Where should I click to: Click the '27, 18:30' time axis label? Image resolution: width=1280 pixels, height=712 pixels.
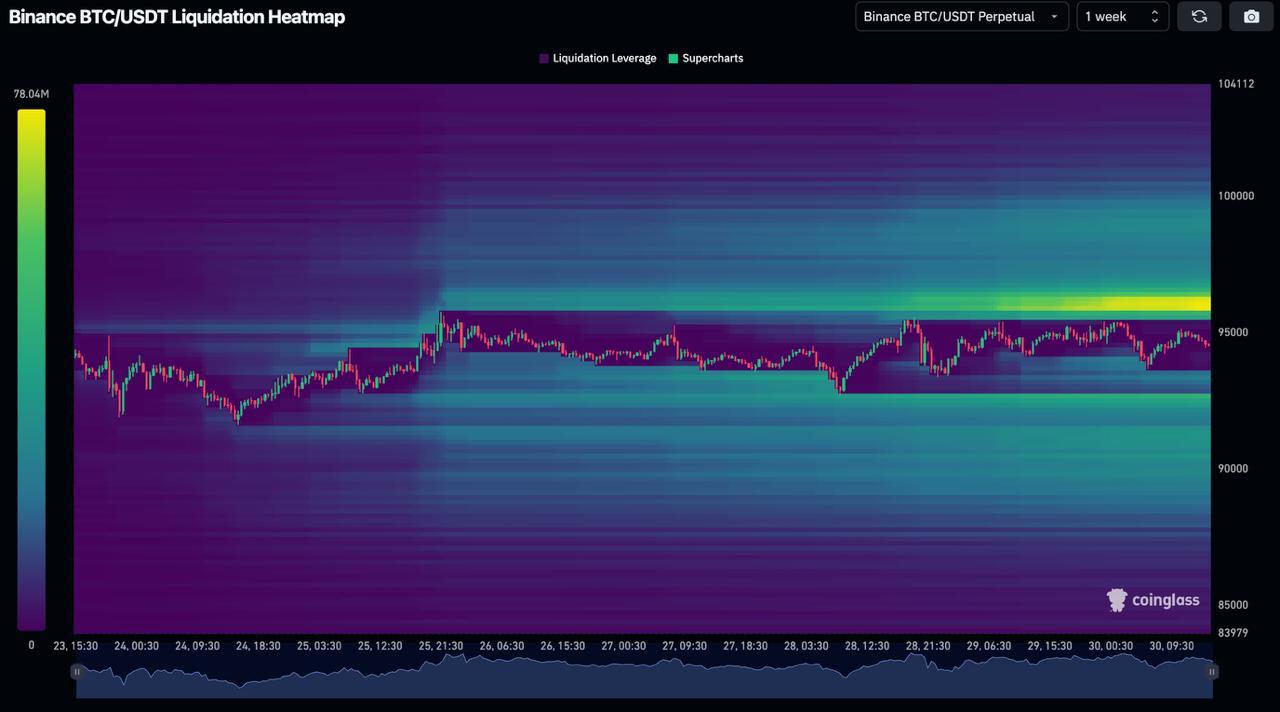click(746, 646)
